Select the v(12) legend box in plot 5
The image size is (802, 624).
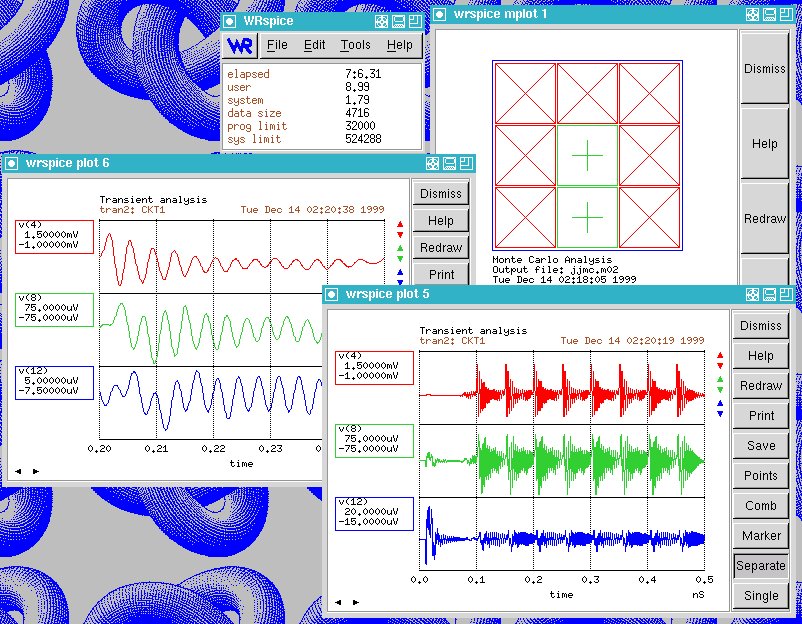(374, 514)
